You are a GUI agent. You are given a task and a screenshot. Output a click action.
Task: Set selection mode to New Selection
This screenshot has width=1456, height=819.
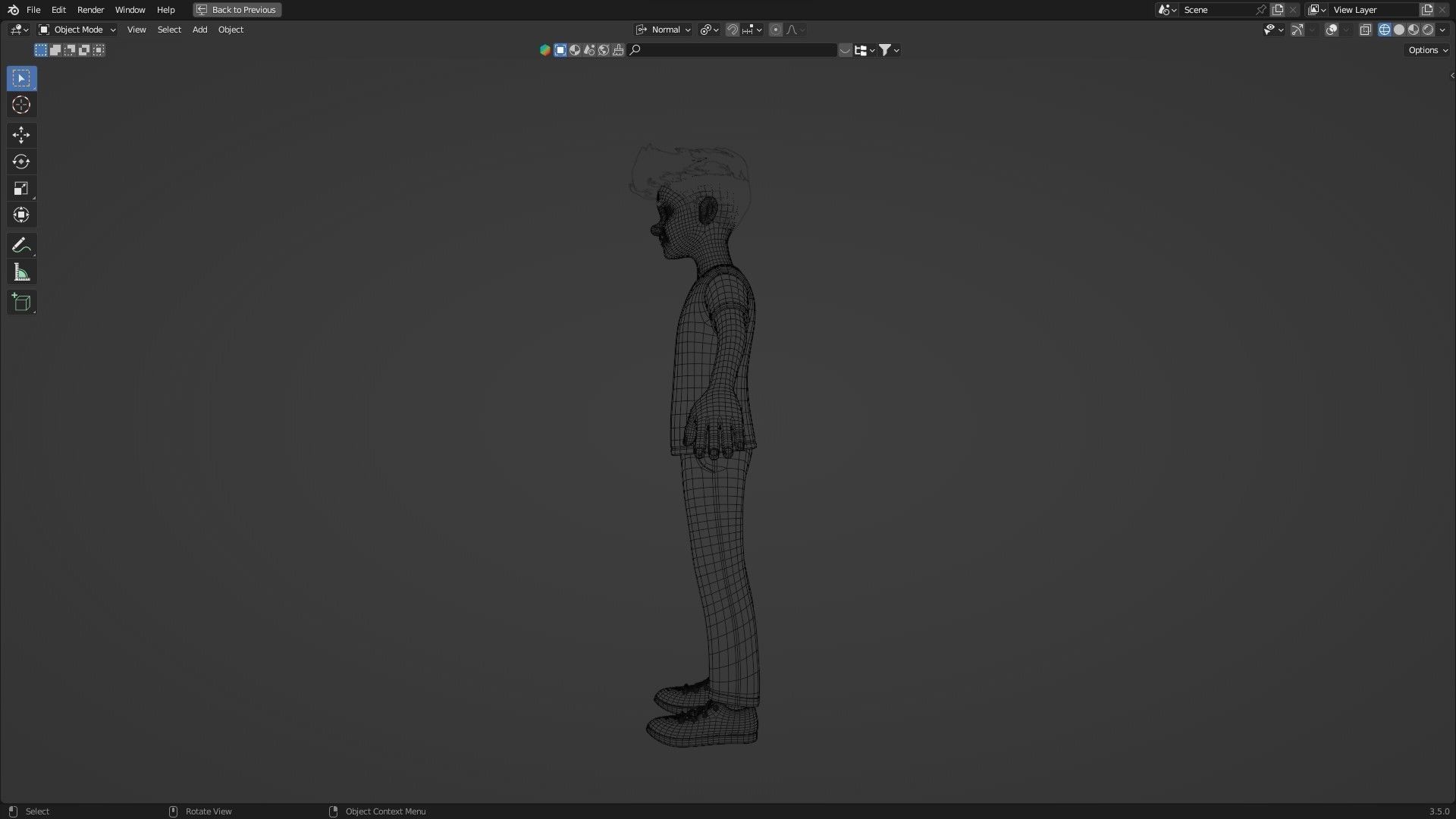(41, 50)
